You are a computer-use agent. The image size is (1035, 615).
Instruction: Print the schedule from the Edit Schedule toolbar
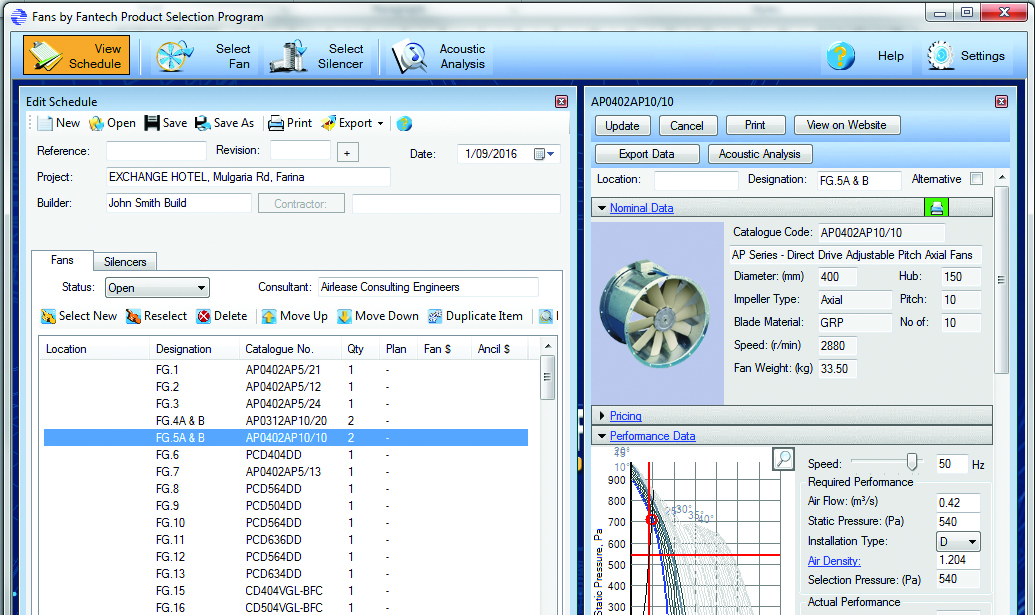tap(290, 123)
